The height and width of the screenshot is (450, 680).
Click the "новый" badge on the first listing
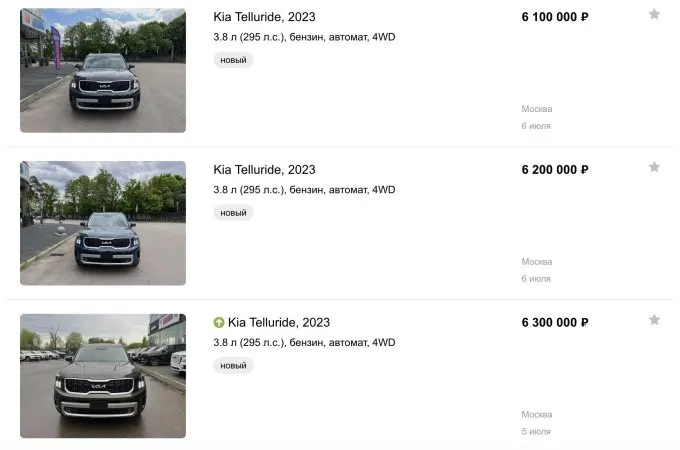tap(233, 60)
